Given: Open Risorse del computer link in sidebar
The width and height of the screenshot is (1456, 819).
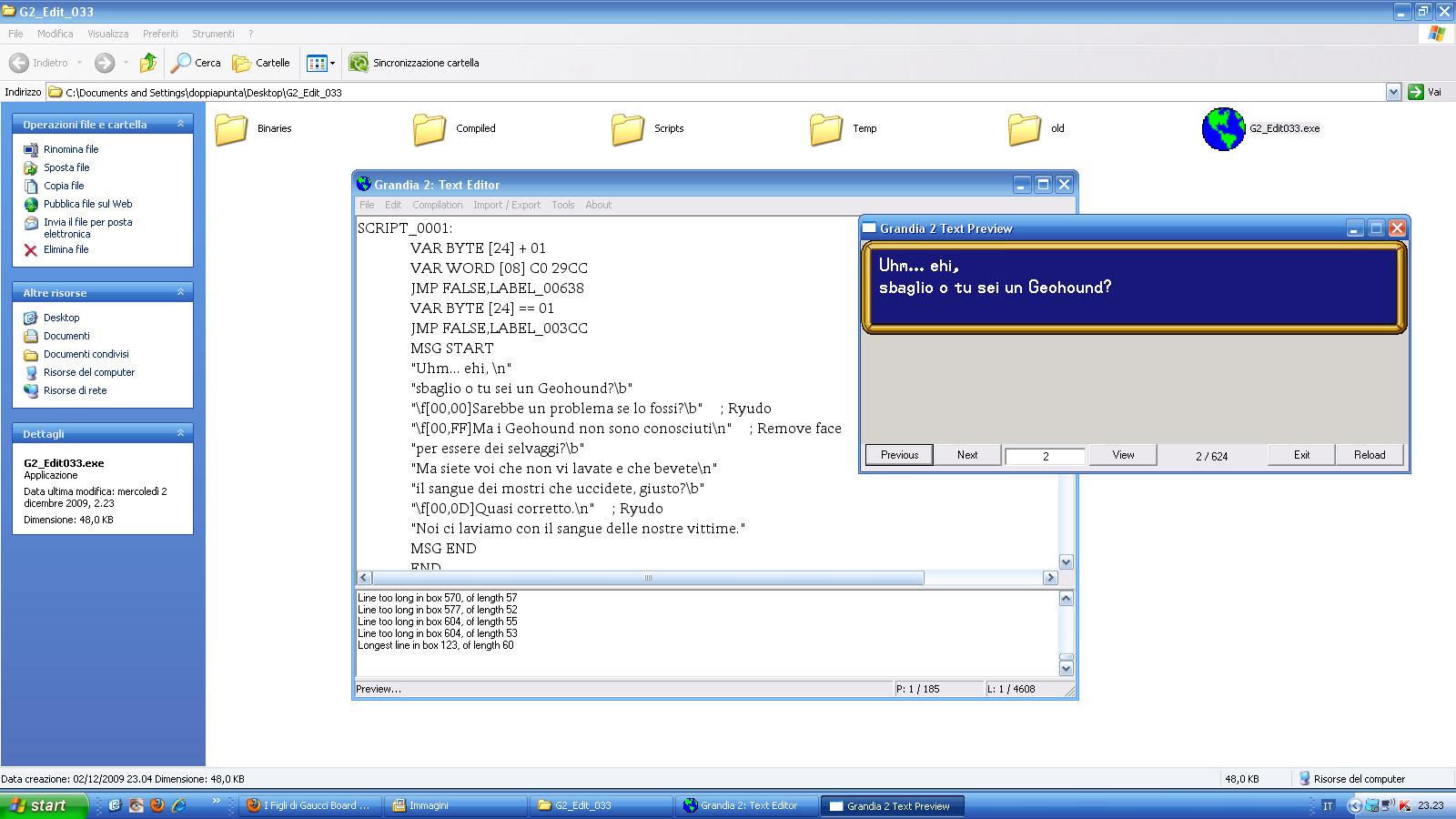Looking at the screenshot, I should (89, 372).
